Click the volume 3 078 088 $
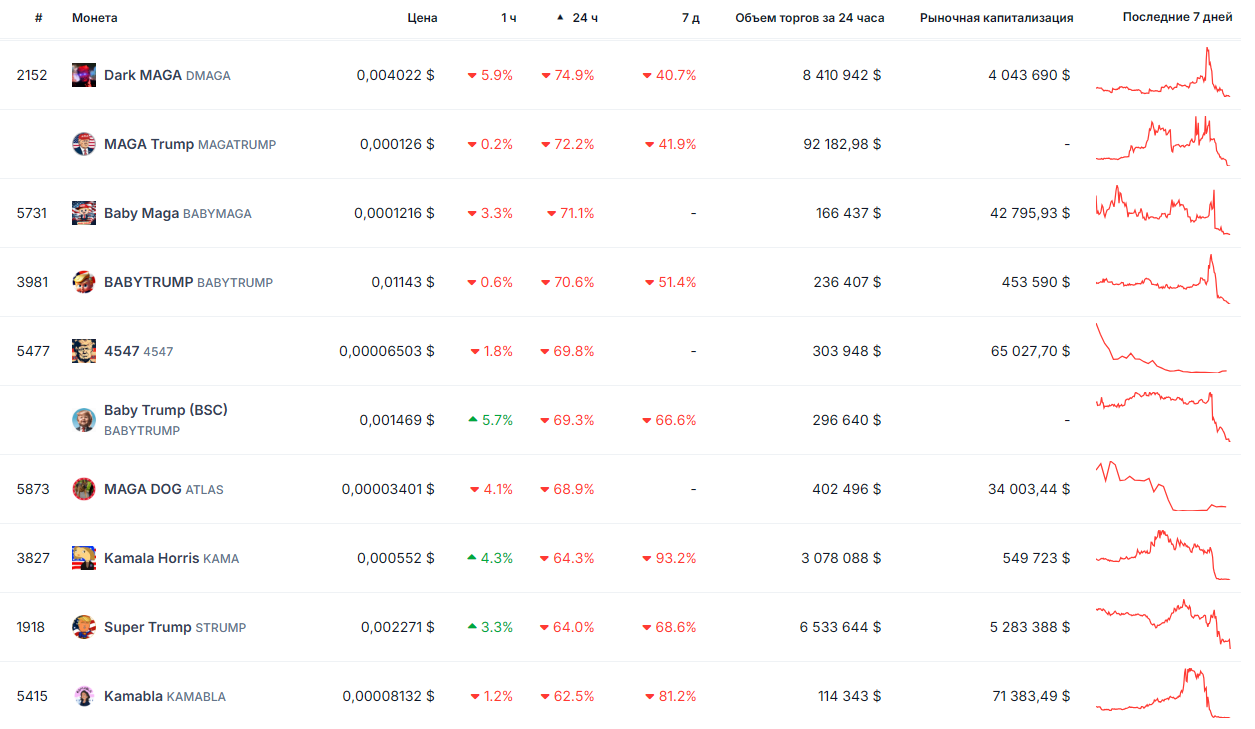Image resolution: width=1255 pixels, height=729 pixels. coord(842,558)
